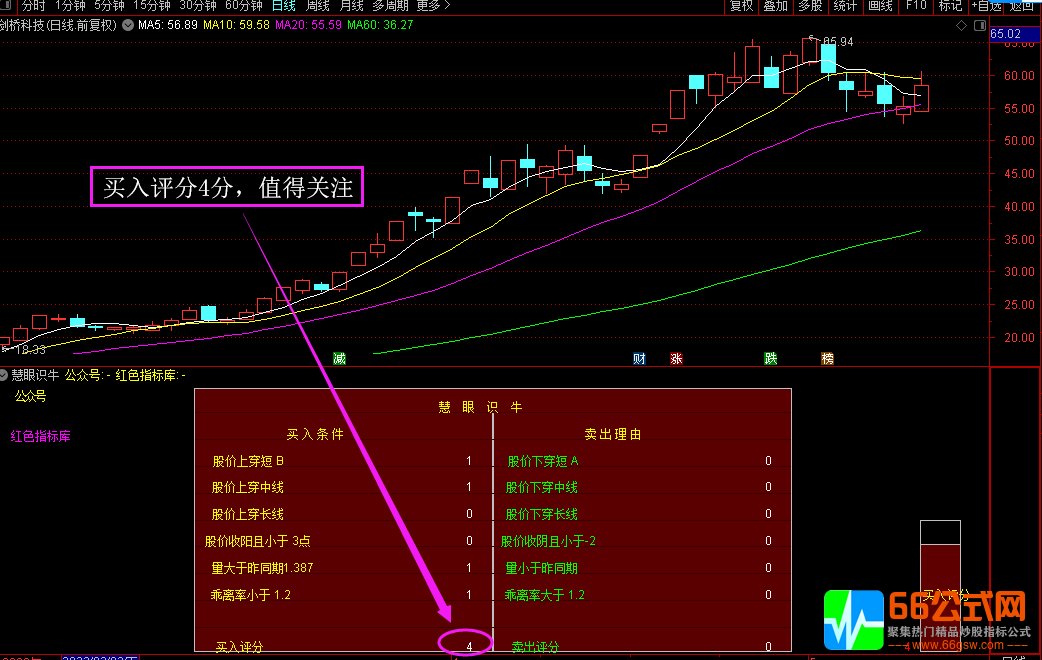Switch to the 分时 chart tab
The height and width of the screenshot is (660, 1042).
coord(33,6)
